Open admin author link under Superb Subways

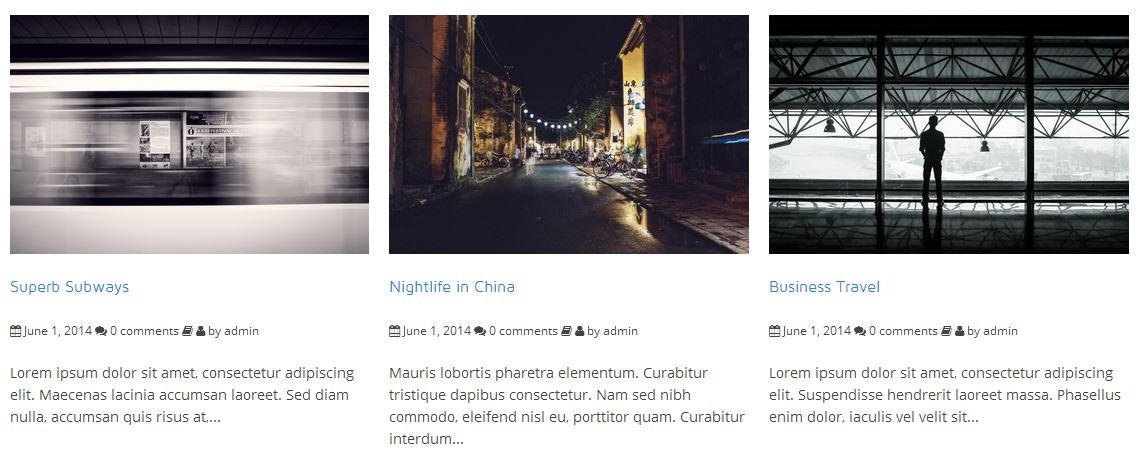click(241, 331)
